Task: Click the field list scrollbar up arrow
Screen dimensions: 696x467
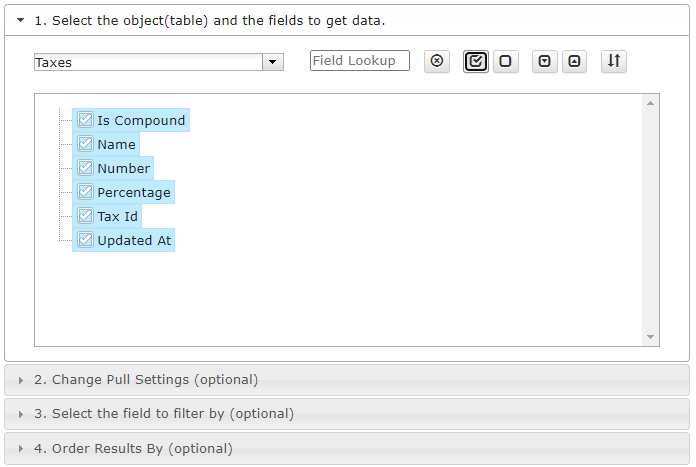Action: point(650,103)
